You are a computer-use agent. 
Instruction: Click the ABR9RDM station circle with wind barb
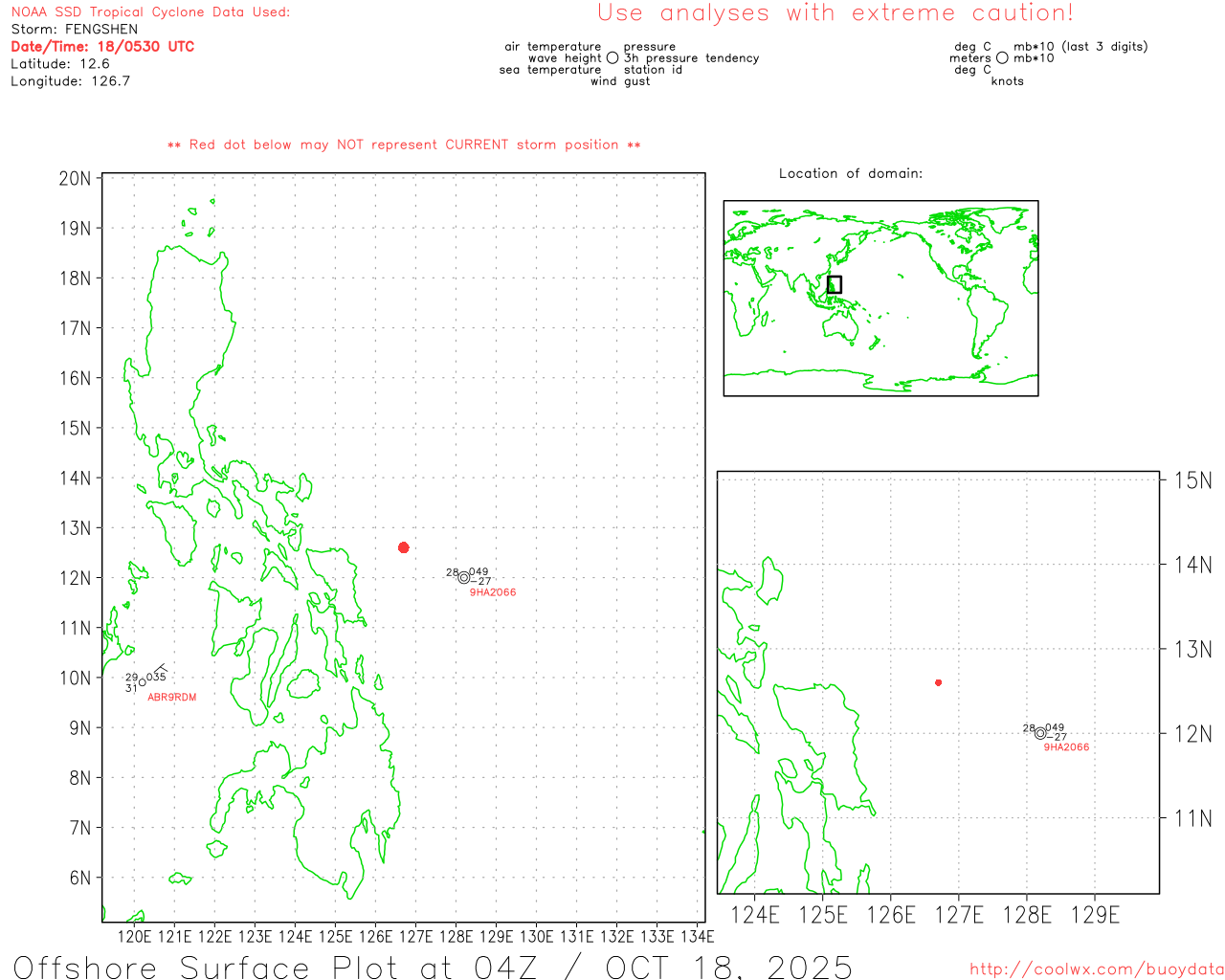[143, 682]
